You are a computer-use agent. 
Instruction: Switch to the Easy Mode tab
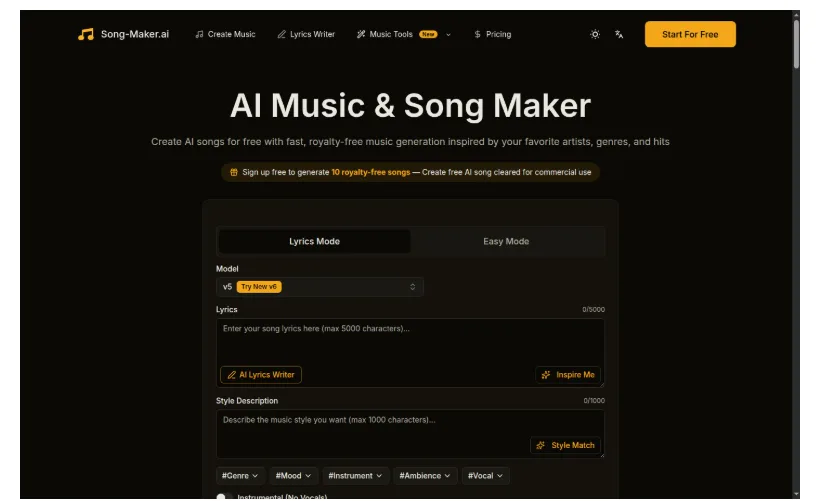[x=506, y=241]
